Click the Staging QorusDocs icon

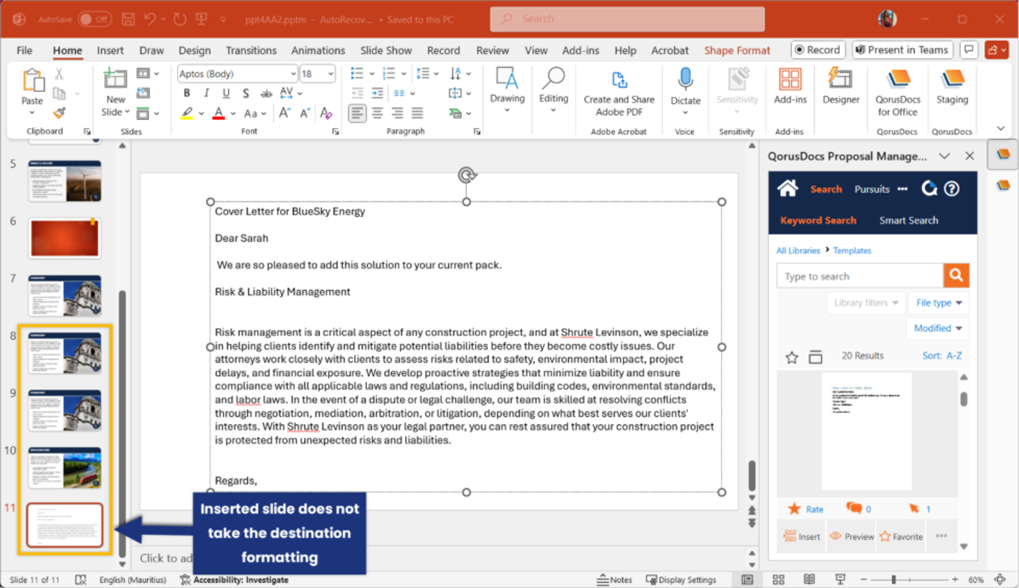pos(952,86)
